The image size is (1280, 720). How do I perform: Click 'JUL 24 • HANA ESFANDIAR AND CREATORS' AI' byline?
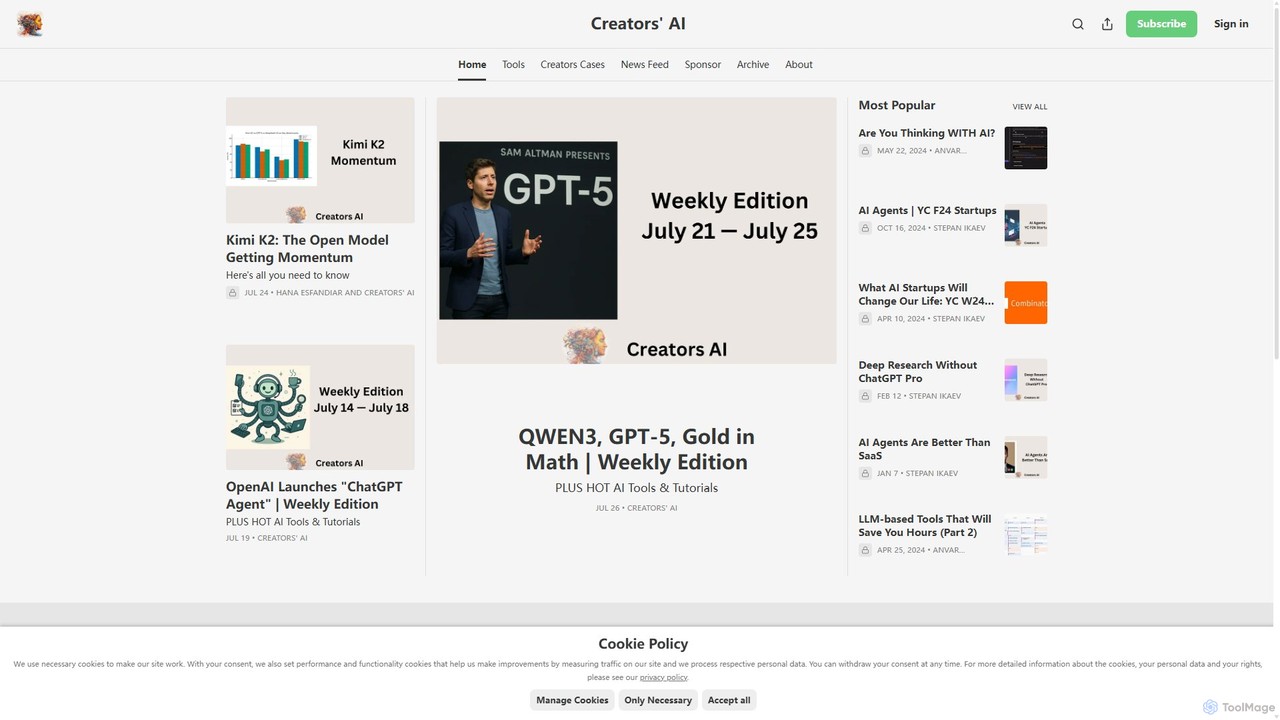329,293
